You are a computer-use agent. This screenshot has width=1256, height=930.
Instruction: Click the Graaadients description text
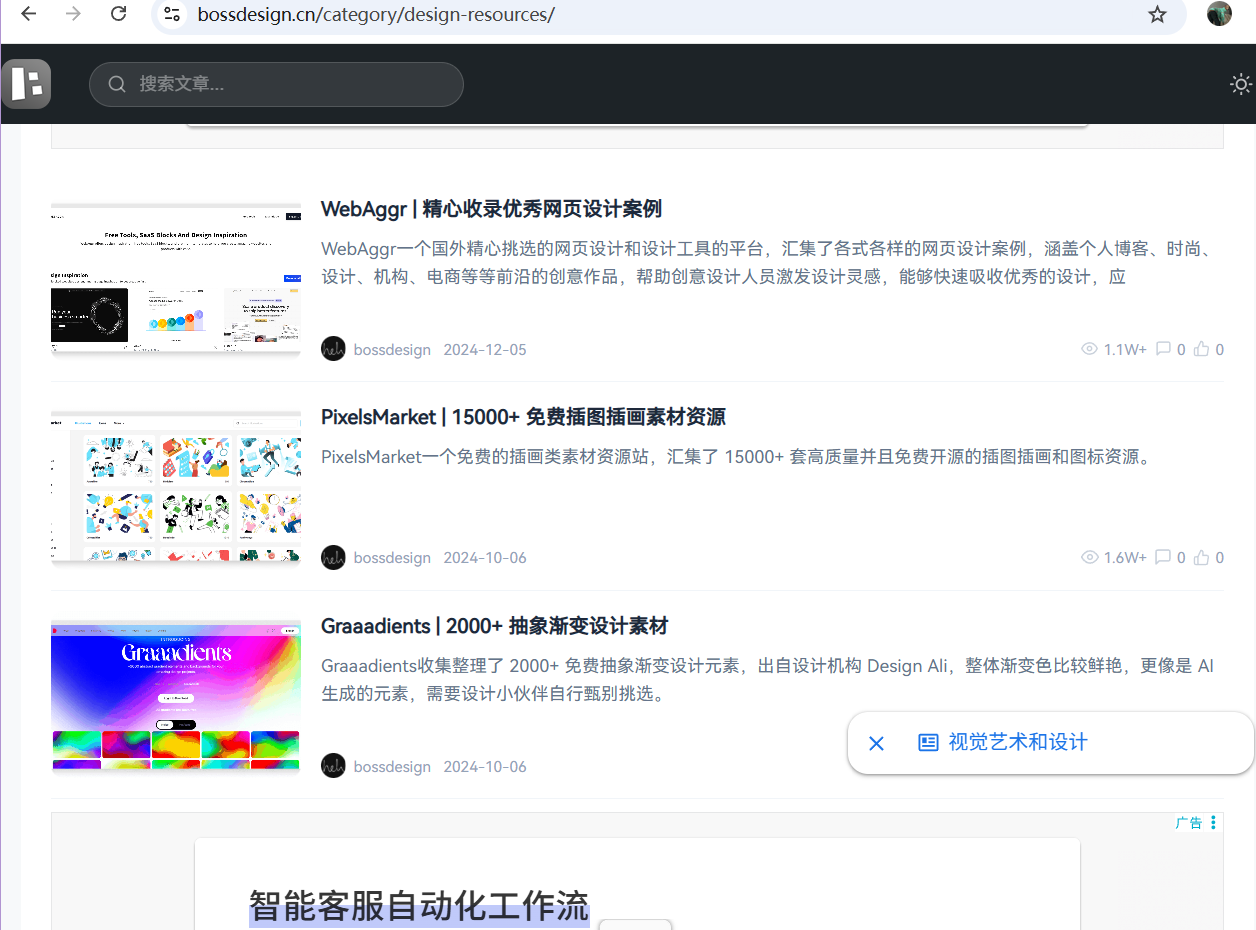pos(767,679)
